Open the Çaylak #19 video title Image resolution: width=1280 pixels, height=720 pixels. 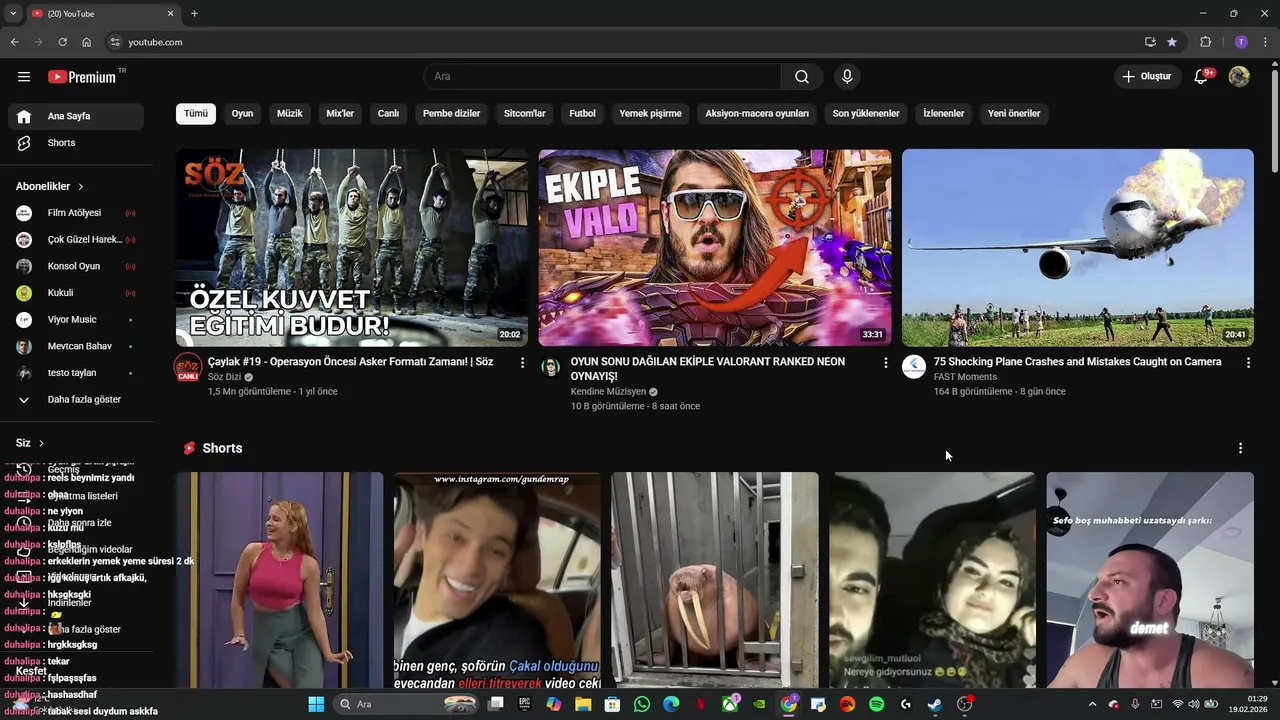351,362
